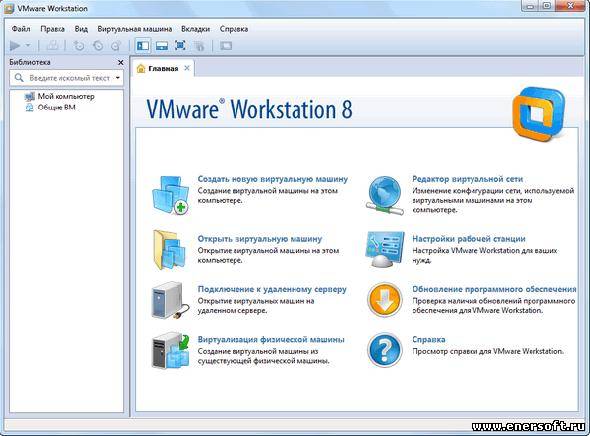Click Виртуализация физической машины link
590x436 pixels.
271,339
